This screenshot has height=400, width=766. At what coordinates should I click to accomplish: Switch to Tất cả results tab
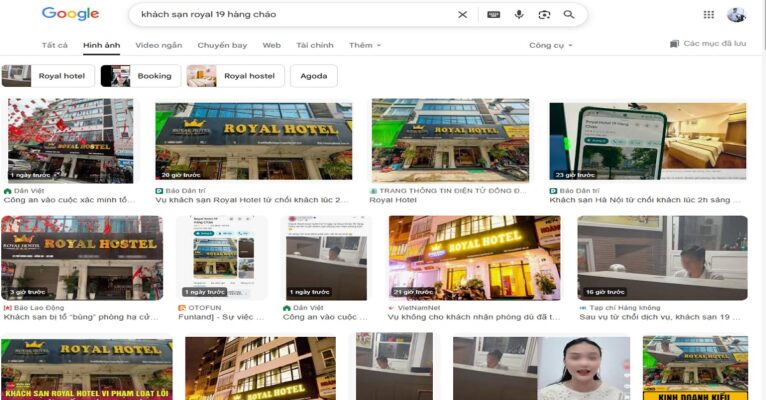[55, 45]
